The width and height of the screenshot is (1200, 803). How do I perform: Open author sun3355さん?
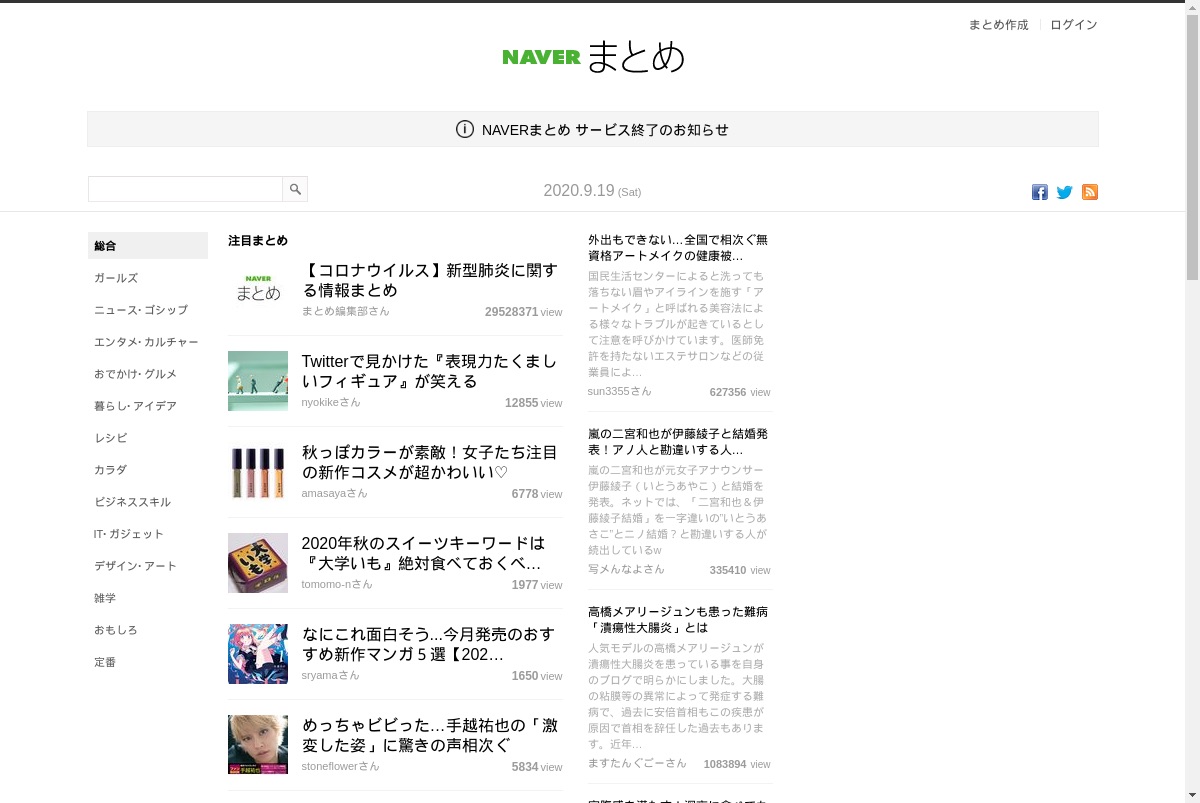619,391
